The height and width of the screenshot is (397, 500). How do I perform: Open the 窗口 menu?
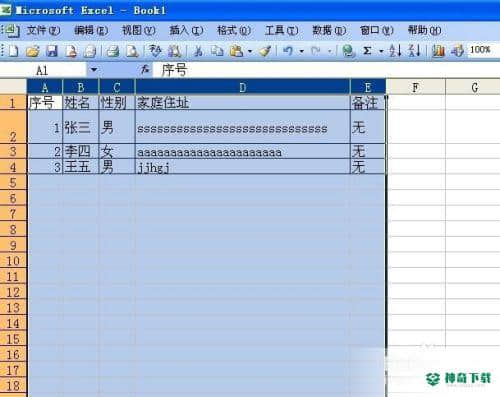pos(377,31)
